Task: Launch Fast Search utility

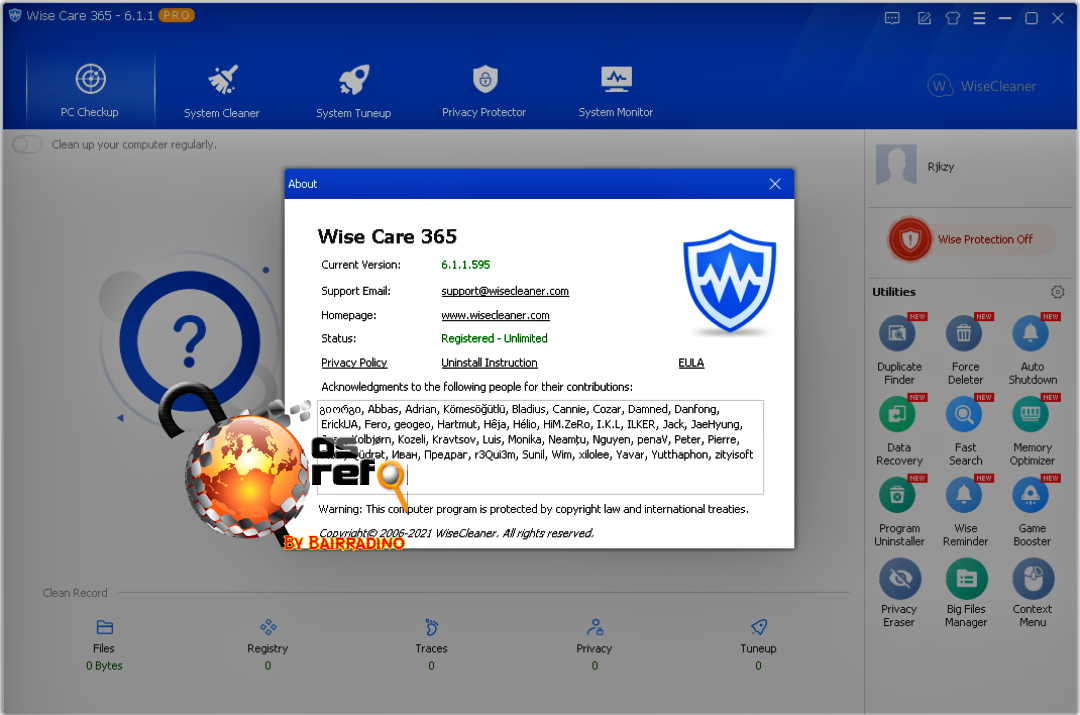Action: 965,430
